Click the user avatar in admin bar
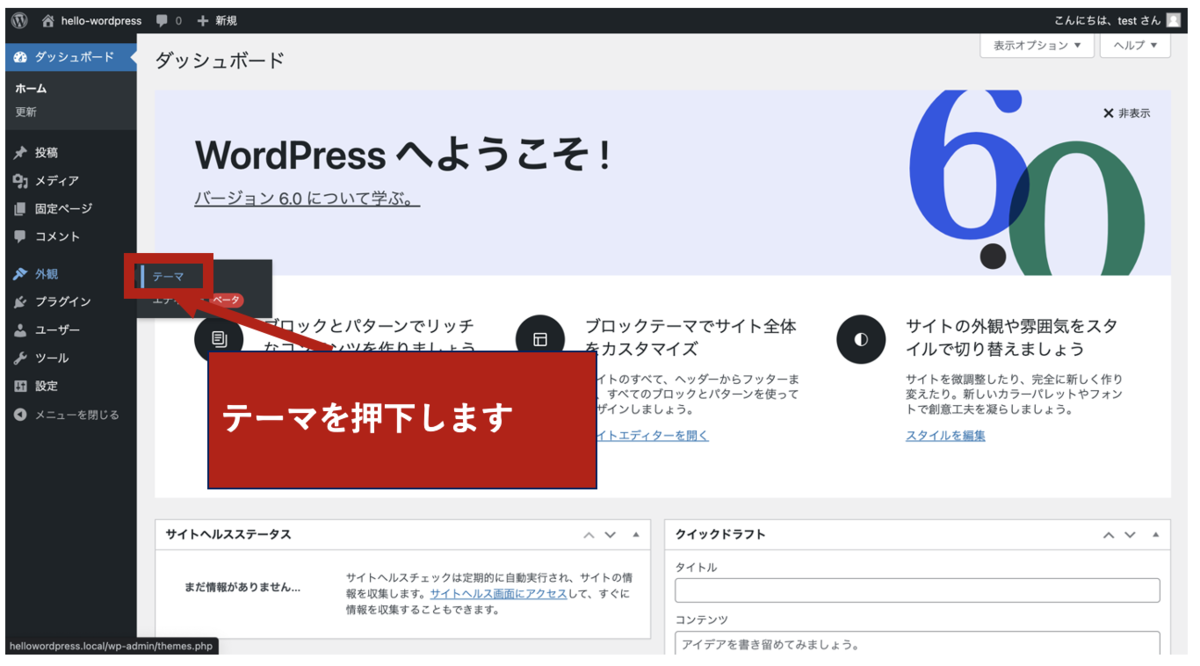This screenshot has height=666, width=1200. tap(1174, 21)
